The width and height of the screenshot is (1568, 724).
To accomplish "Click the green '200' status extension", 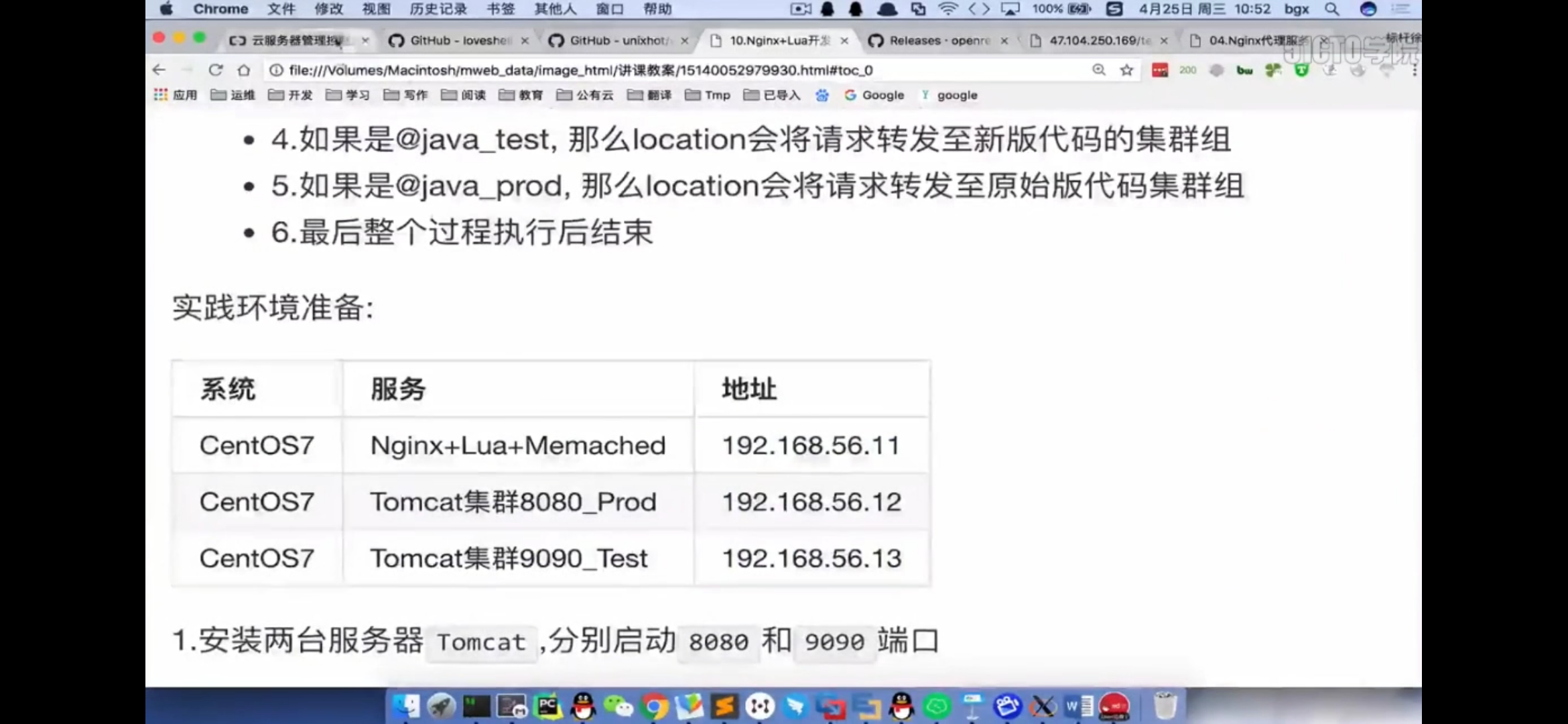I will point(1188,70).
